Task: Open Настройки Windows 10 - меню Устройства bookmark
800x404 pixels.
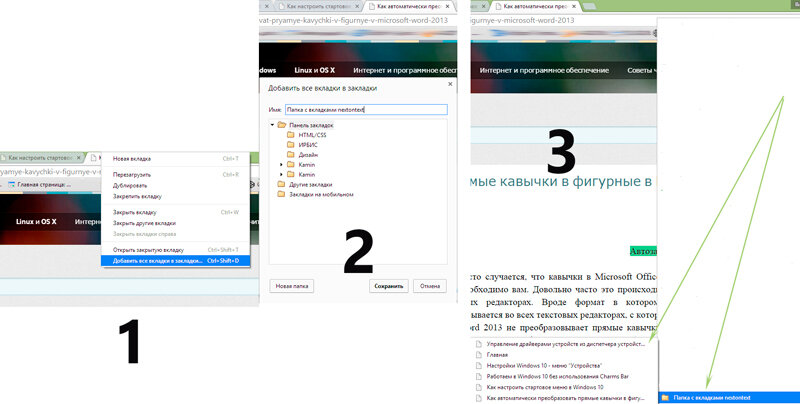Action: (x=544, y=365)
